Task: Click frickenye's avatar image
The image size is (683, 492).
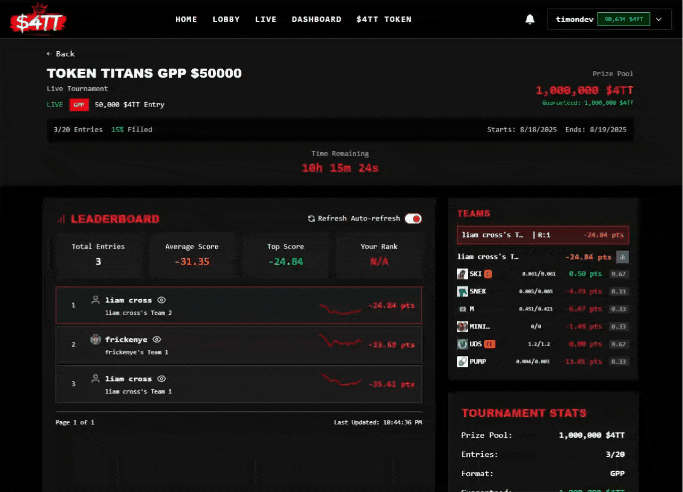Action: tap(95, 339)
